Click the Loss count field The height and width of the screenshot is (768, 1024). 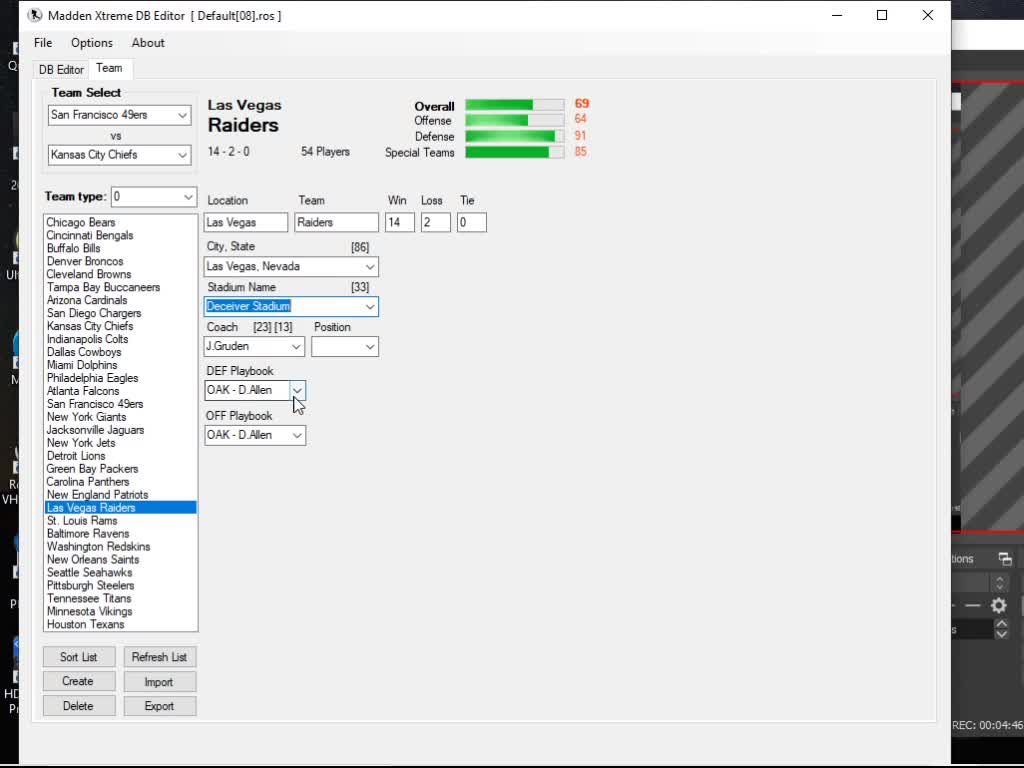[436, 223]
